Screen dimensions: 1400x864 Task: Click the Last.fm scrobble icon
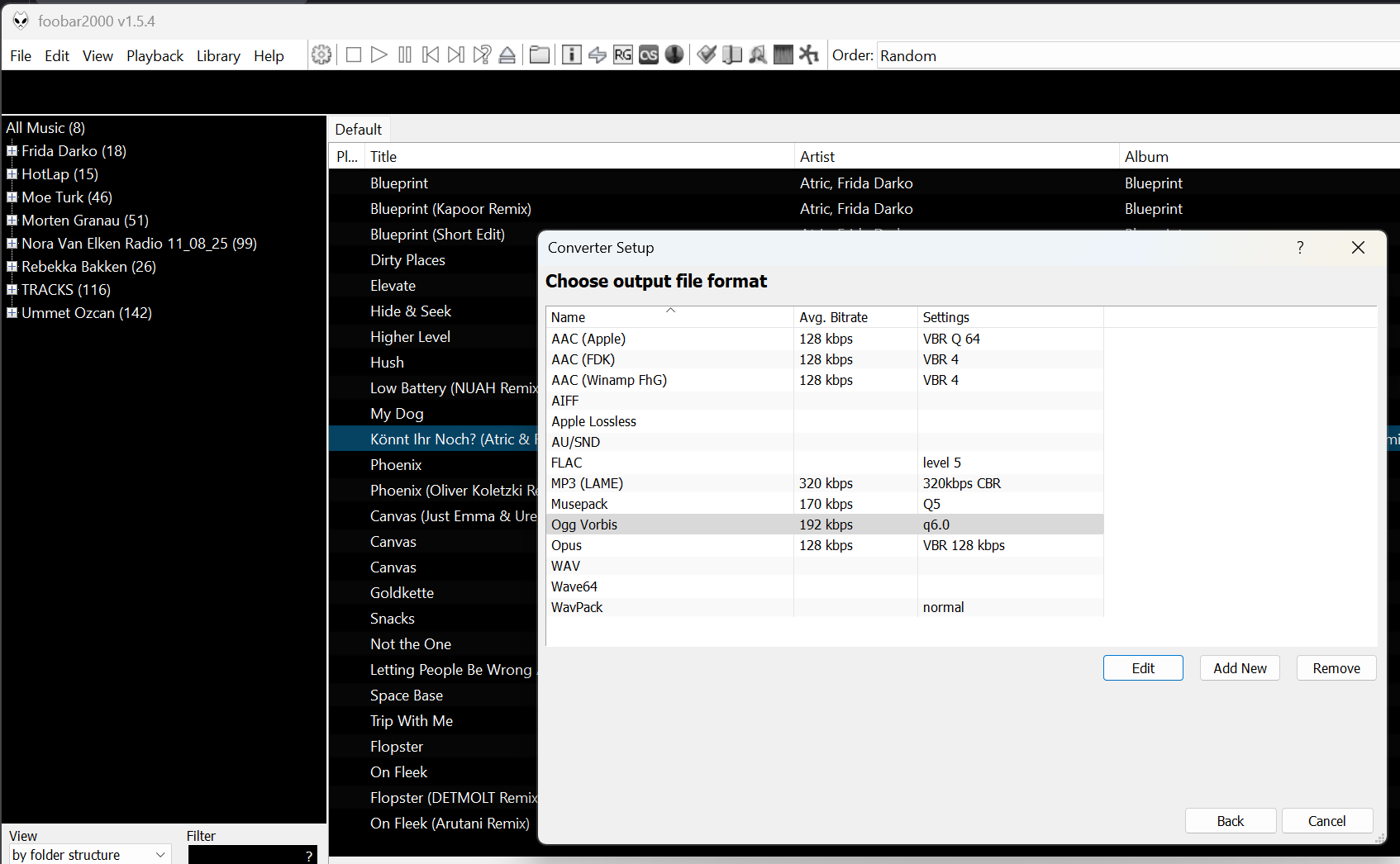649,55
